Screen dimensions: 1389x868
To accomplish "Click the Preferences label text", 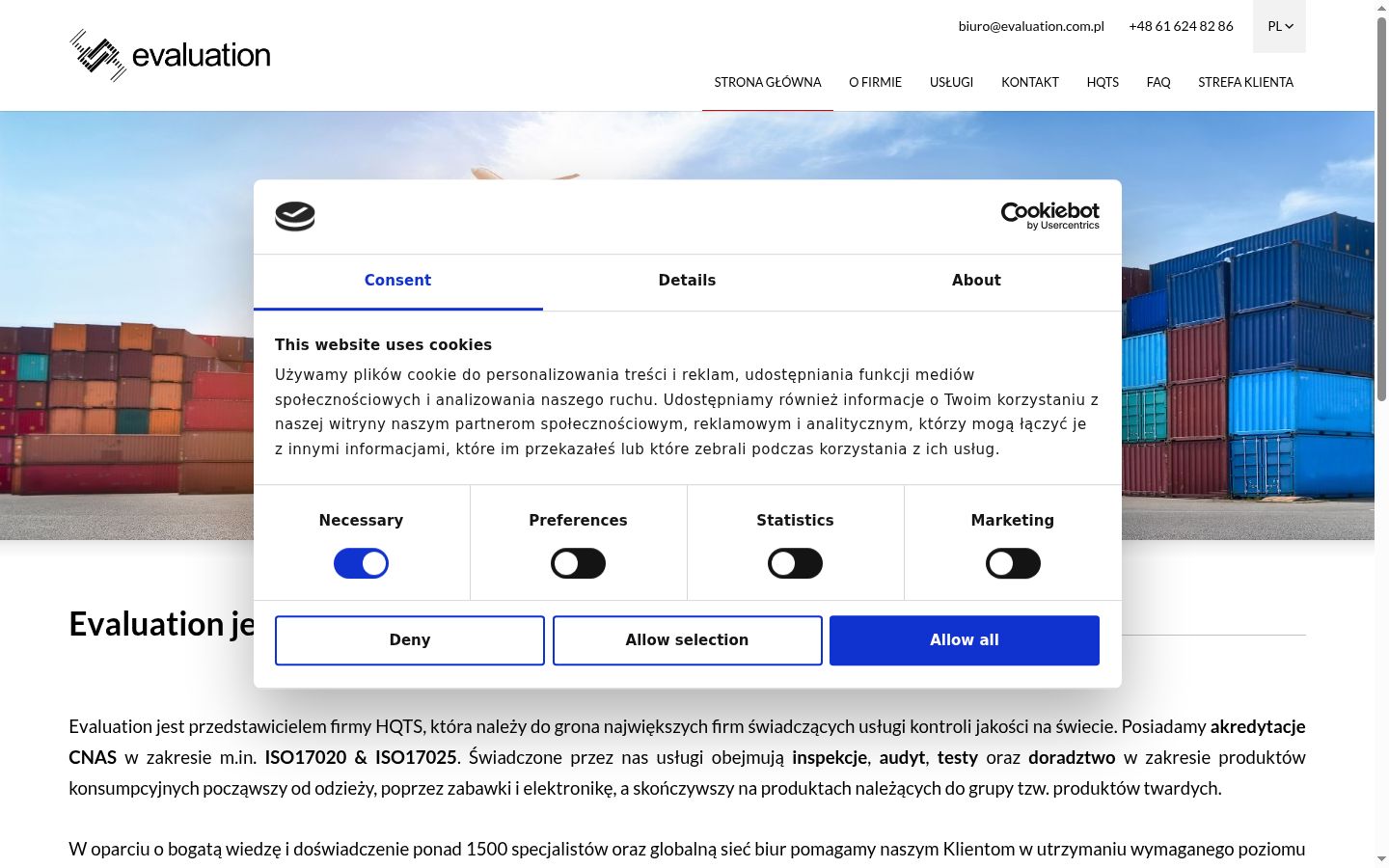I will point(578,521).
